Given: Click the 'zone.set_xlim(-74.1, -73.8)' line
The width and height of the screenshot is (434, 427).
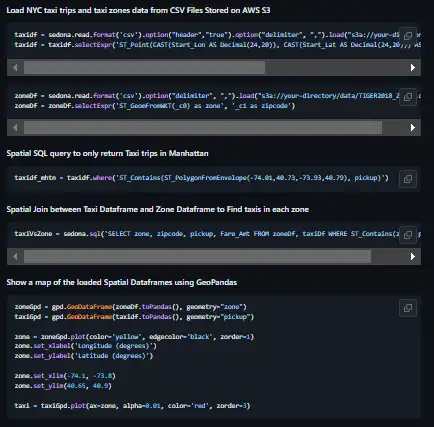Looking at the screenshot, I should (65, 376).
